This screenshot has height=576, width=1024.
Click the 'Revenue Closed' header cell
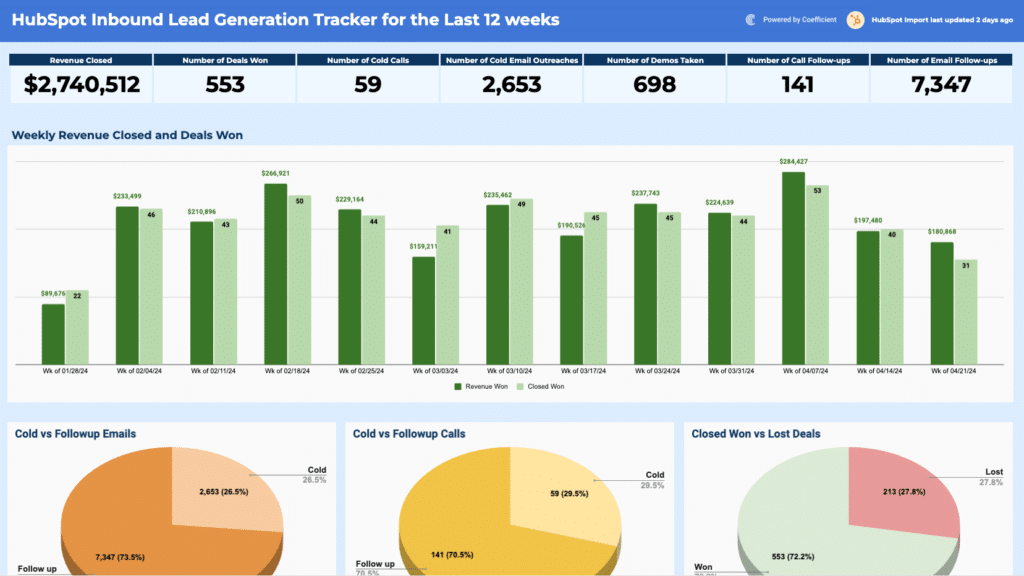(x=81, y=60)
